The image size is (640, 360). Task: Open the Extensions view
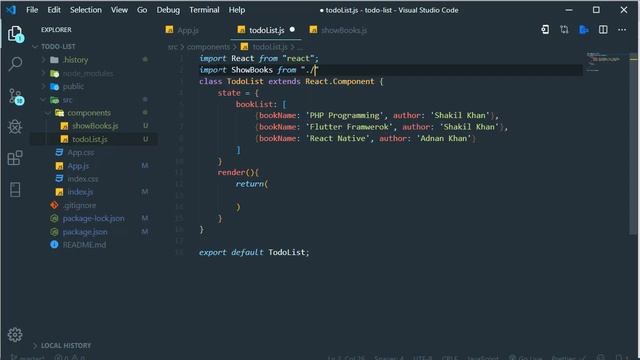(16, 158)
